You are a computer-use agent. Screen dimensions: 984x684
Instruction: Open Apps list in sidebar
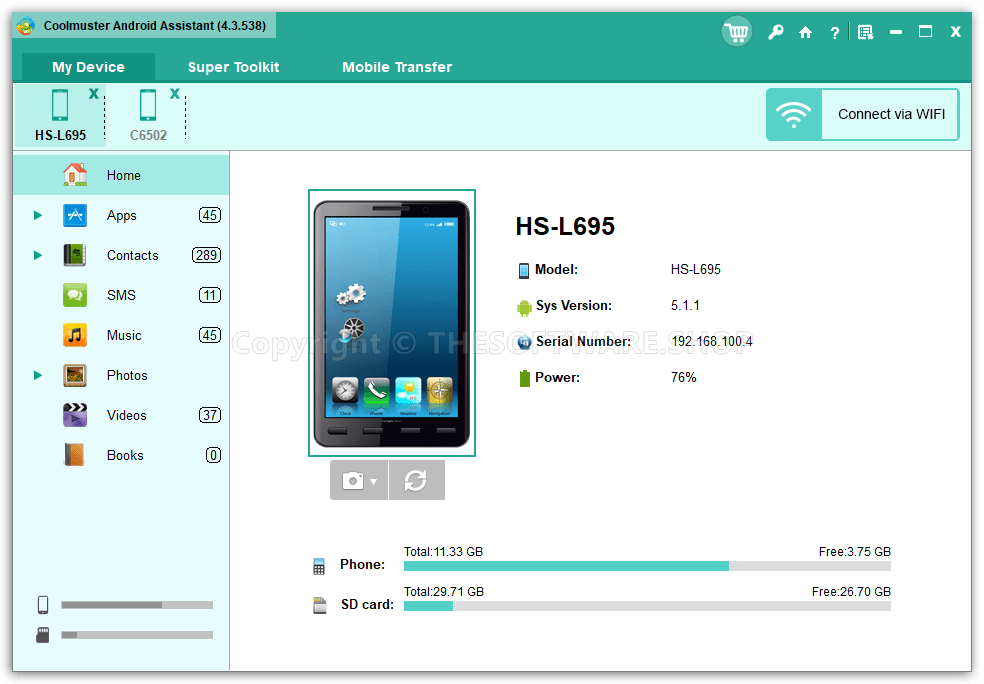pos(121,215)
